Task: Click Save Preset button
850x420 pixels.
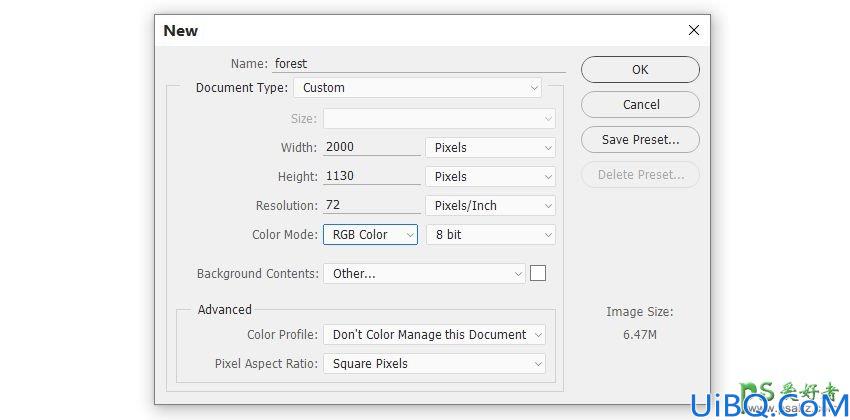Action: click(x=640, y=140)
